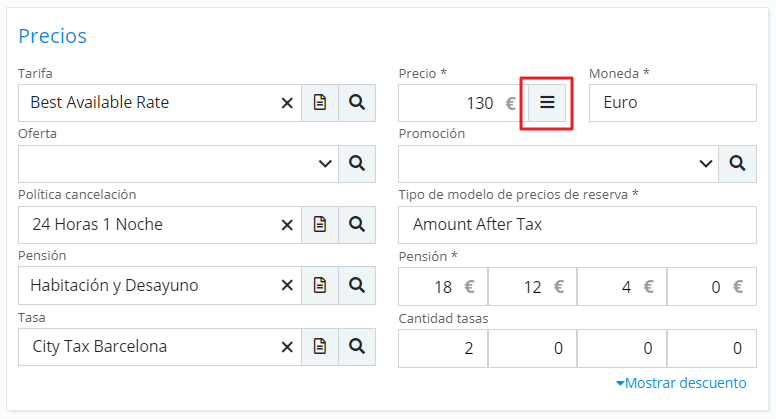View Tarifa record details document icon
The image size is (776, 419).
pyautogui.click(x=320, y=103)
